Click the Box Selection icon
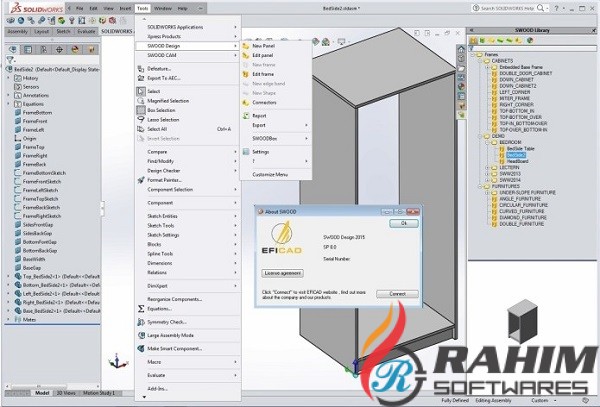600x407 pixels. [x=141, y=110]
